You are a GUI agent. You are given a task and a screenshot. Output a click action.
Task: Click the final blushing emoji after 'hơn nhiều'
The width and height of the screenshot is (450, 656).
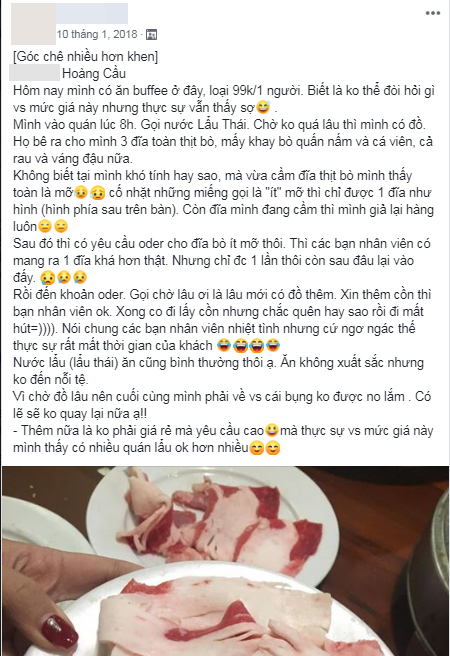point(273,448)
